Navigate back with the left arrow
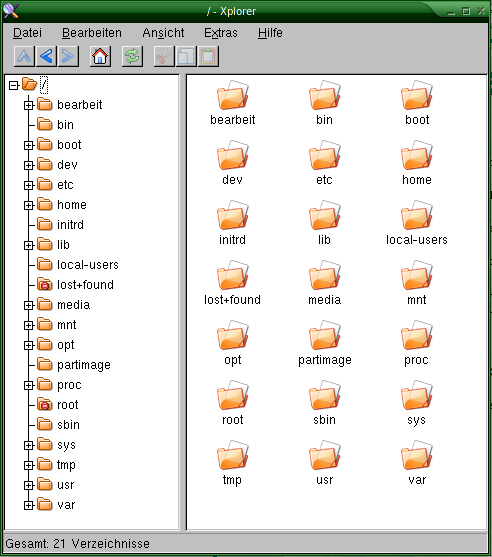 click(x=46, y=56)
